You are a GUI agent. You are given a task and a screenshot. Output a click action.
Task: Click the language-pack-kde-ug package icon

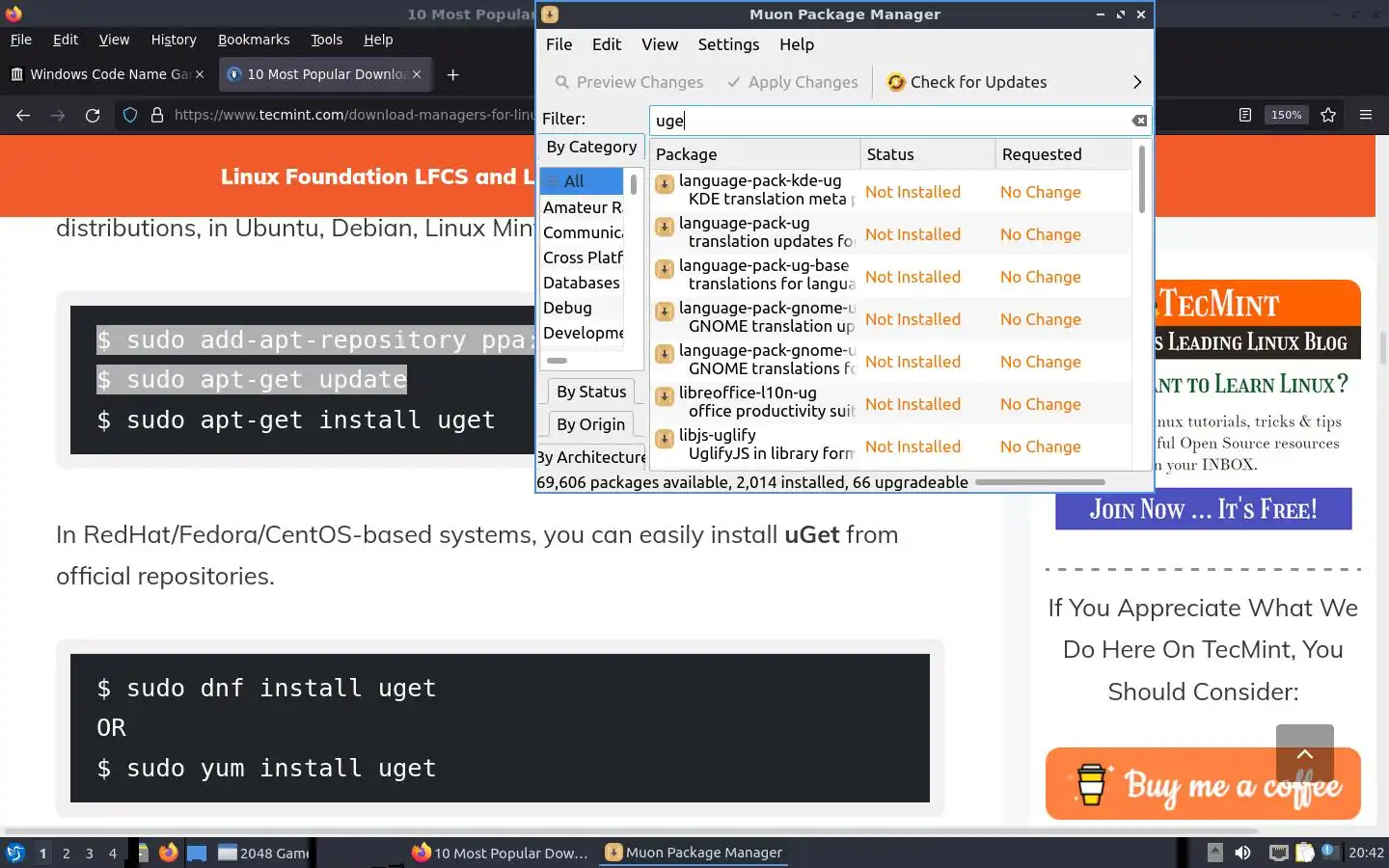665,184
